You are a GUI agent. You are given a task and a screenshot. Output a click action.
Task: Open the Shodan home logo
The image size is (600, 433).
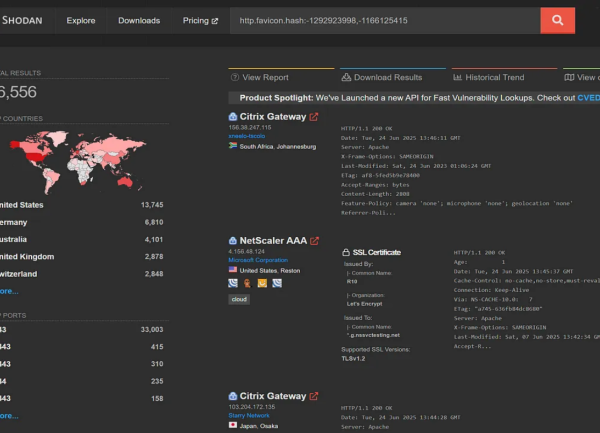click(x=22, y=21)
